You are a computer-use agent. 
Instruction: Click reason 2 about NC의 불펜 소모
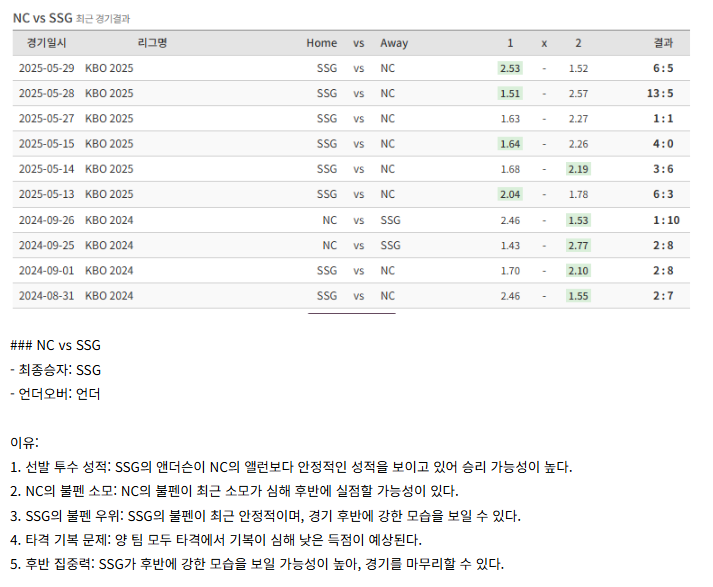[234, 491]
